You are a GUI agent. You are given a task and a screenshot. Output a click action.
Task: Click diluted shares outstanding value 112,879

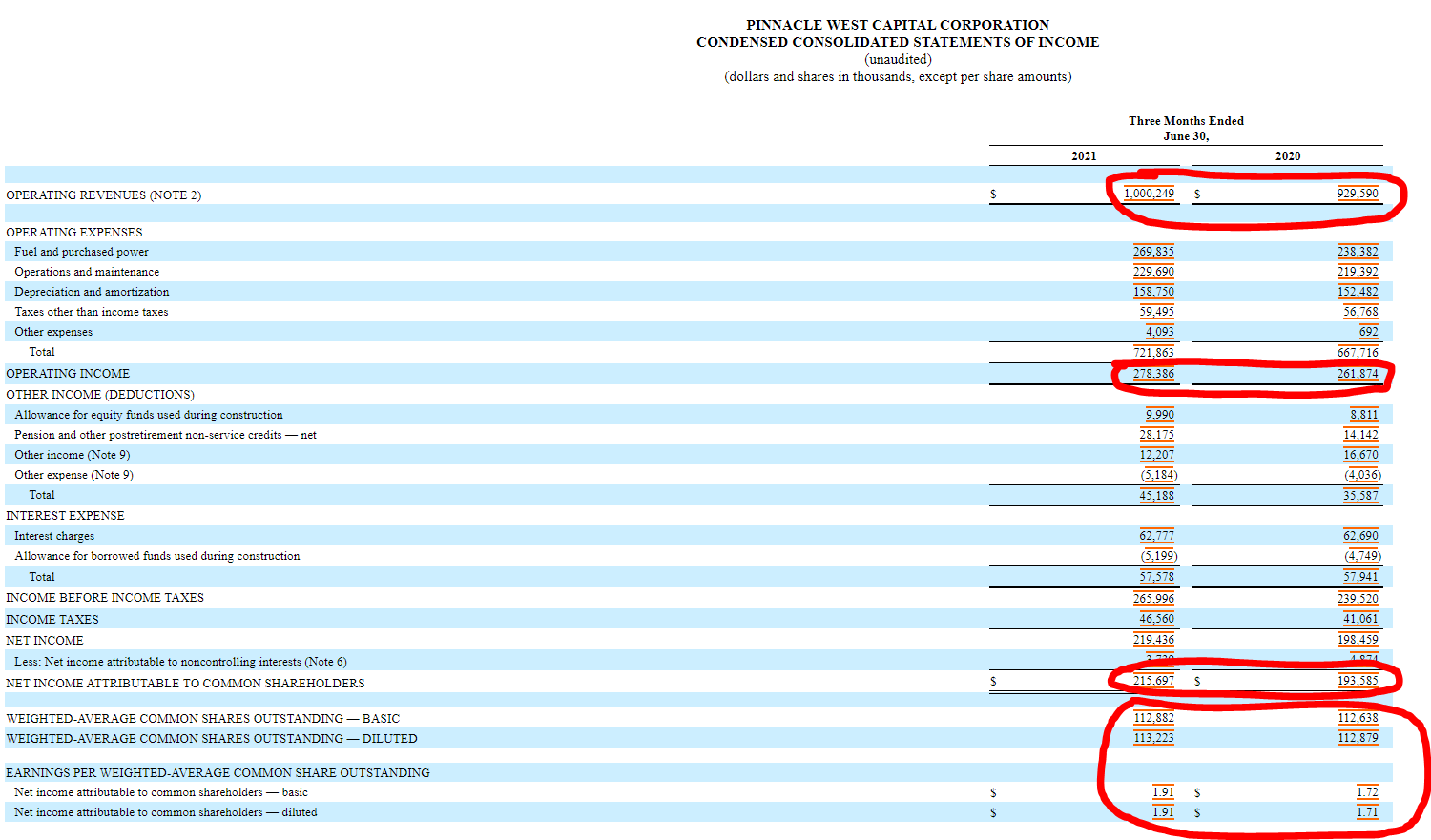pos(1358,738)
